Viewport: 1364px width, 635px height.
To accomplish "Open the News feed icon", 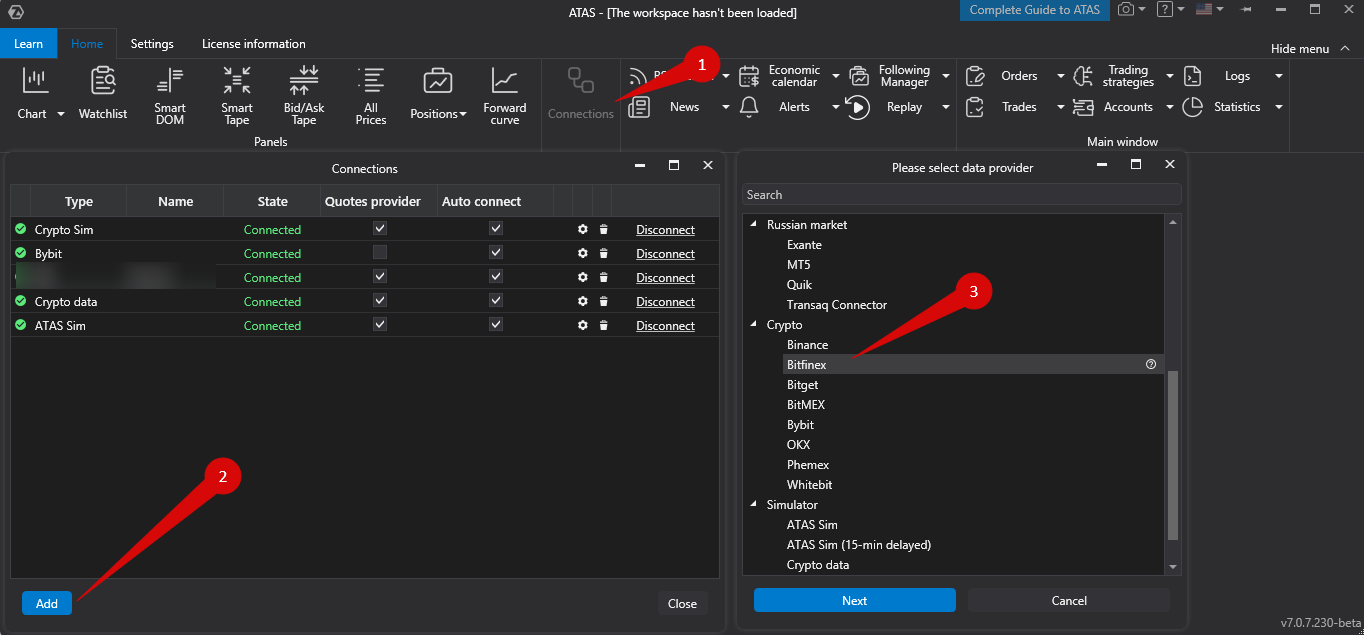I will (639, 107).
